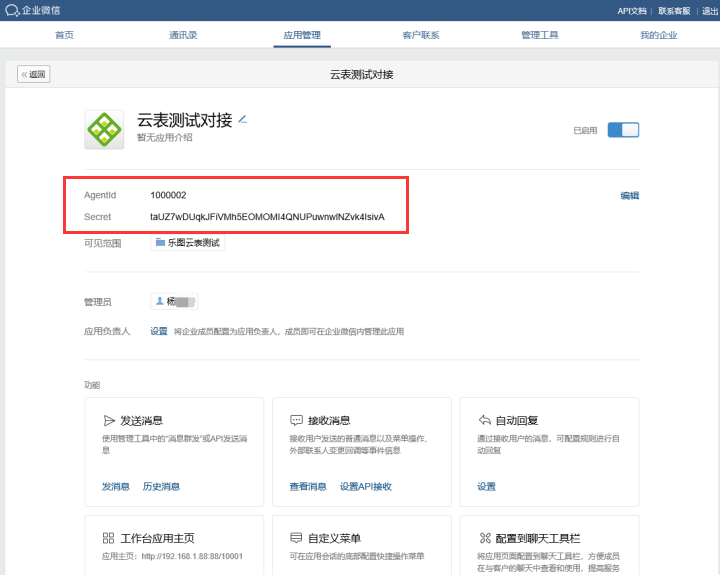Open the 首页 tab

coord(64,35)
